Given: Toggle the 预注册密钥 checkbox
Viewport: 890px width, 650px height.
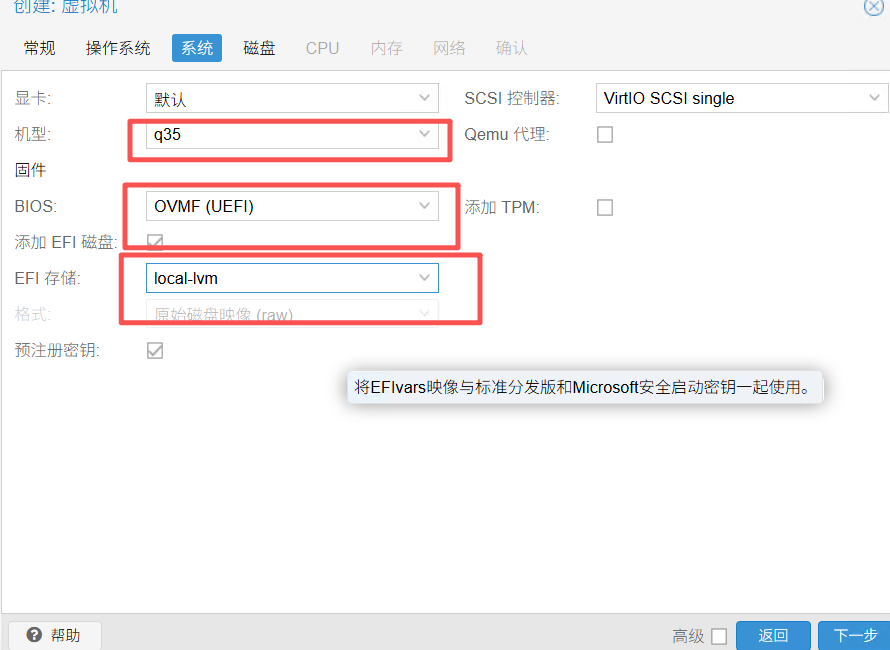Looking at the screenshot, I should pyautogui.click(x=155, y=350).
